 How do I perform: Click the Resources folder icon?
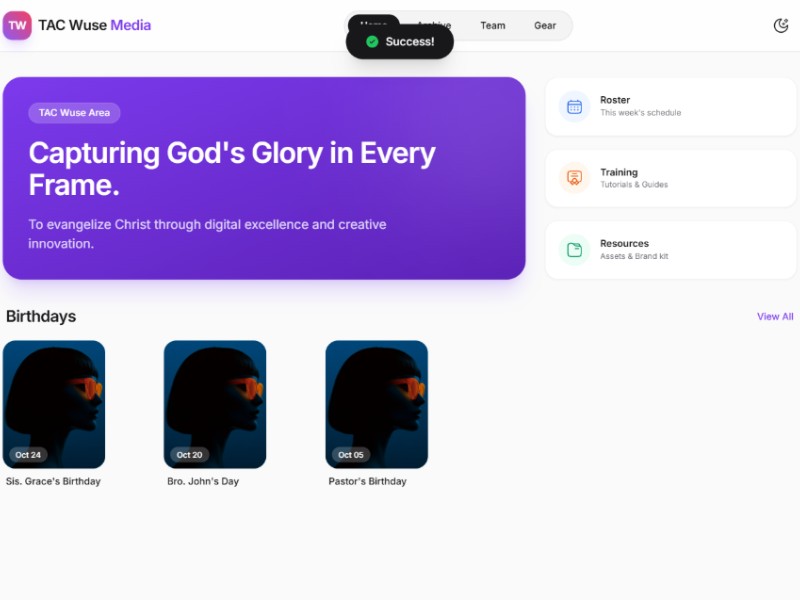tap(574, 250)
